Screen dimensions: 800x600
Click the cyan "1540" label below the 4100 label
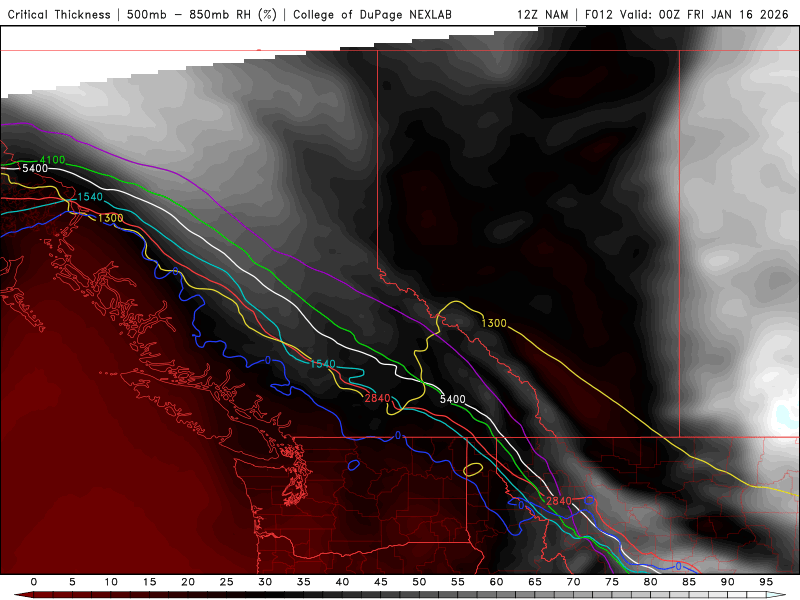pos(90,196)
